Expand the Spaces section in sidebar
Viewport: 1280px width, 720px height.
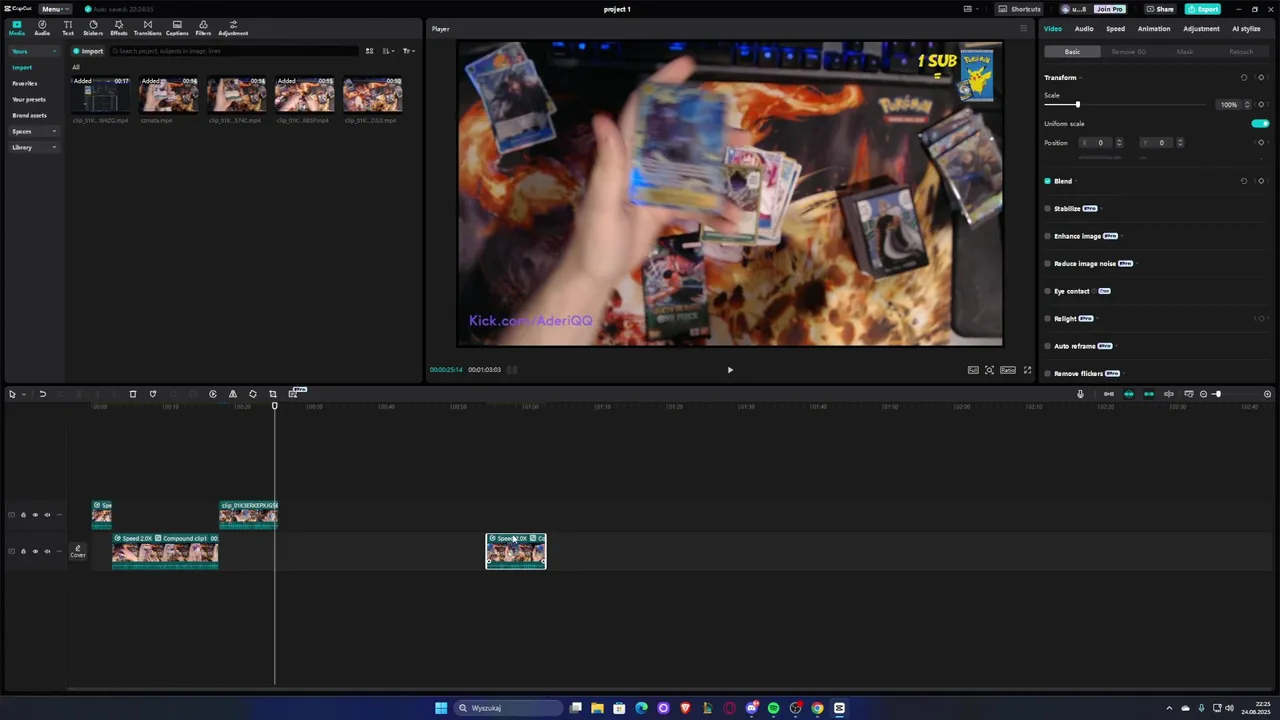[x=33, y=131]
